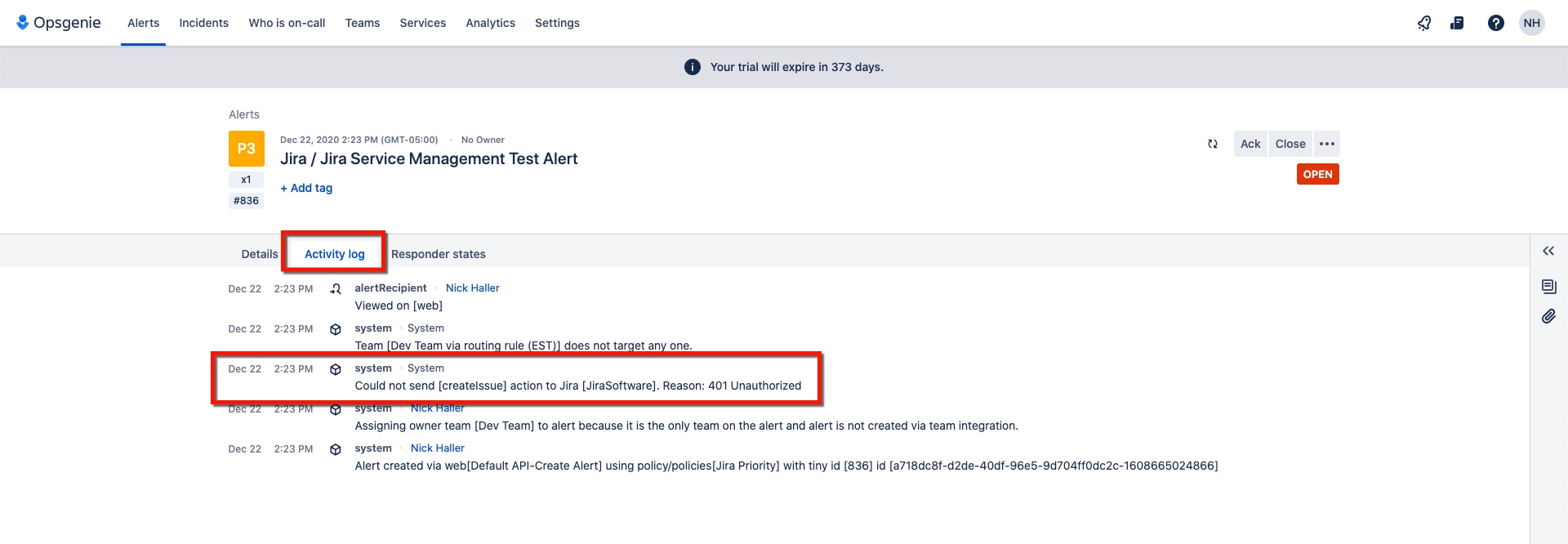Viewport: 1568px width, 544px height.
Task: Click the trial will expire in 373 days text
Action: point(797,67)
